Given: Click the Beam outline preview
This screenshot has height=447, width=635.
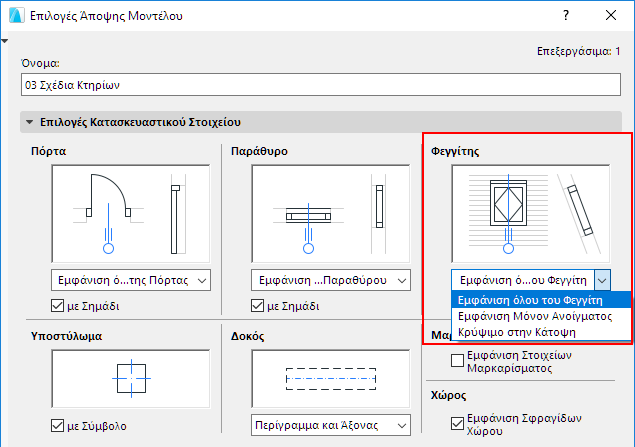Looking at the screenshot, I should (330, 379).
